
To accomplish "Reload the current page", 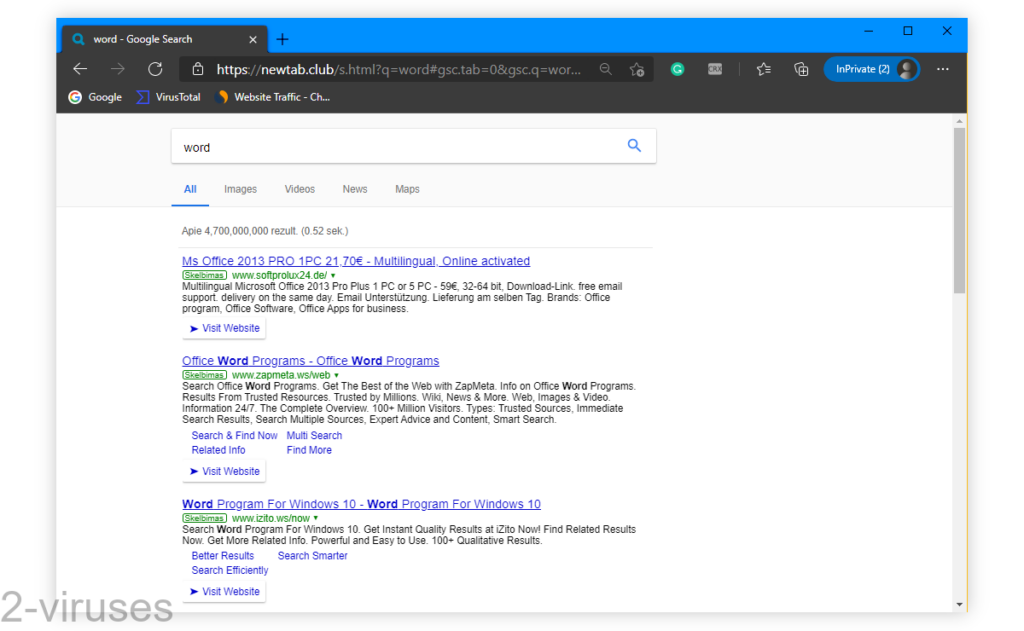I will (155, 69).
